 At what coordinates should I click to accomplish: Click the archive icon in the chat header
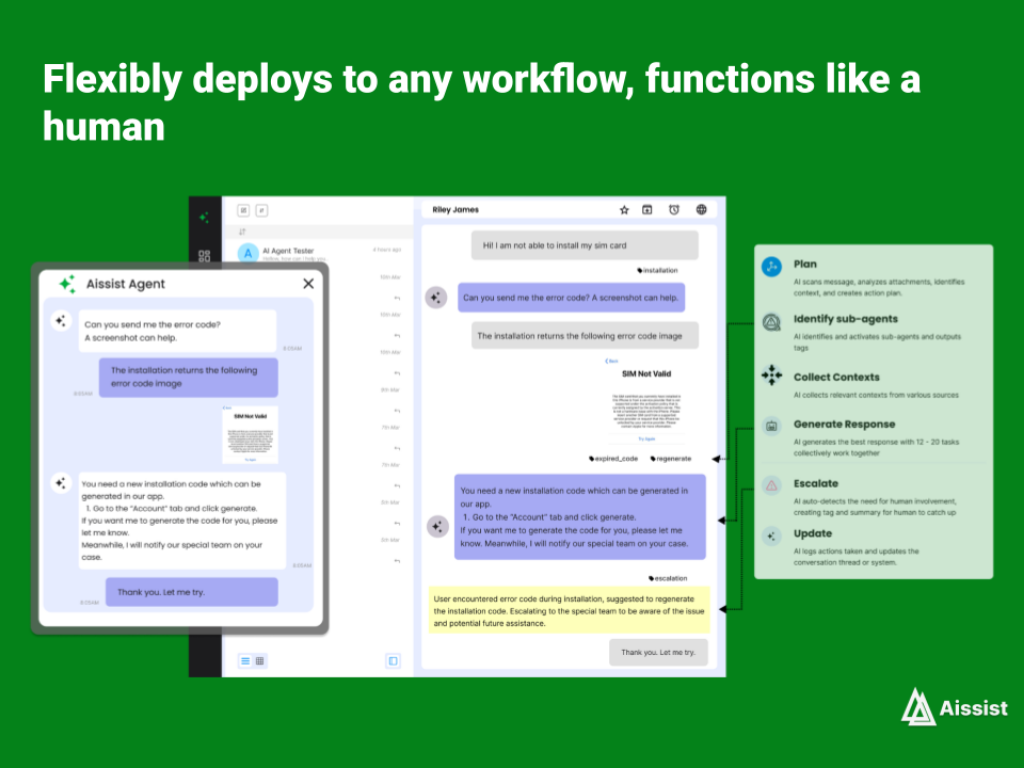[x=647, y=210]
